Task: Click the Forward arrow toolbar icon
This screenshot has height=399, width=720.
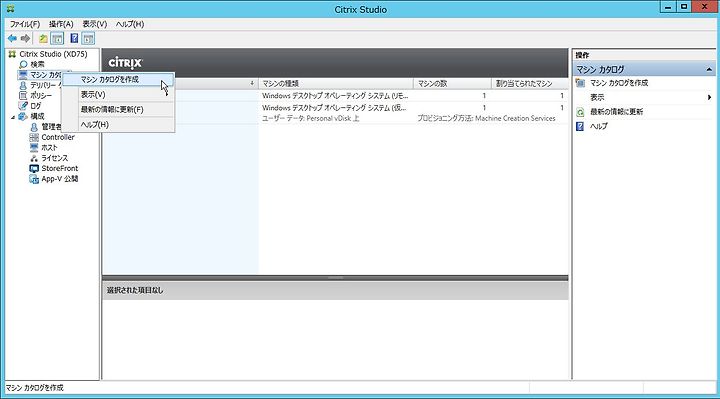Action: pos(26,39)
